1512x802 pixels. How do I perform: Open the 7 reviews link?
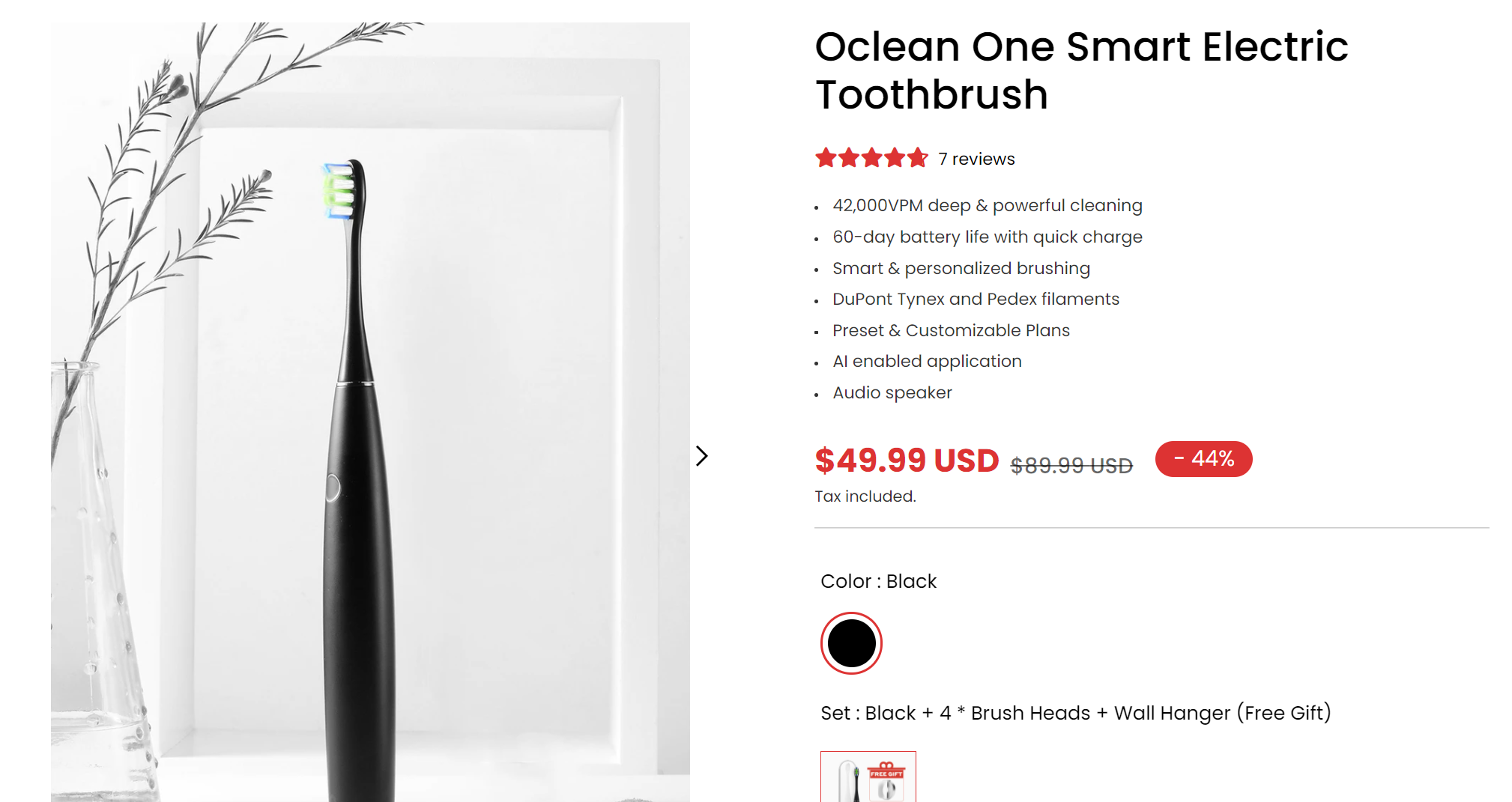(976, 159)
